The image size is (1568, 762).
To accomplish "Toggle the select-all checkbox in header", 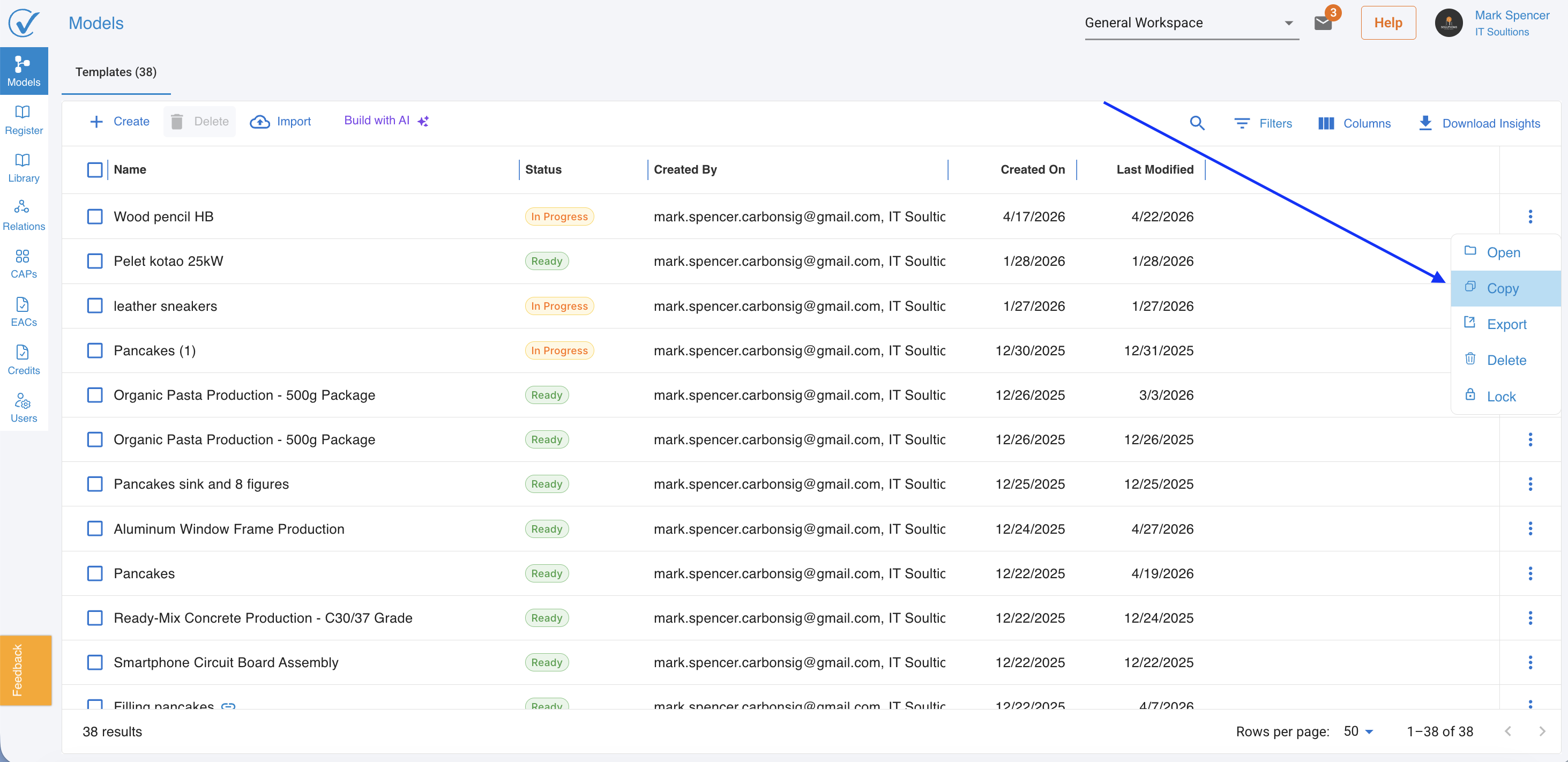I will tap(95, 170).
